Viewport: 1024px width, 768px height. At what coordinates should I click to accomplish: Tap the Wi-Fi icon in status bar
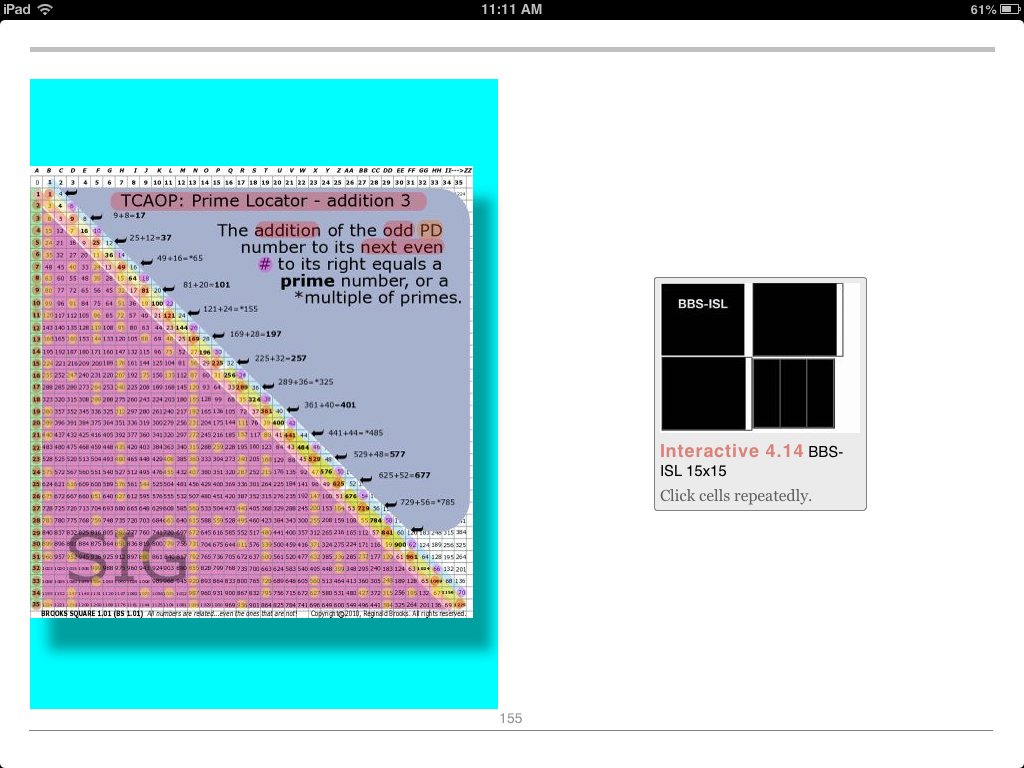click(x=45, y=9)
